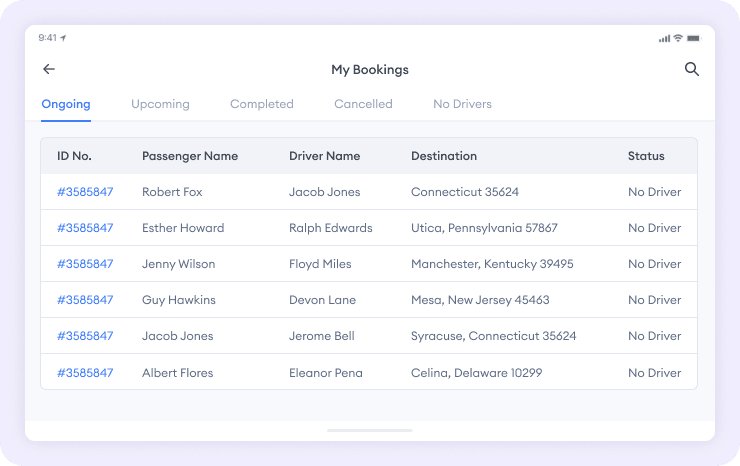Tap the Wi-Fi icon in status bar
Image resolution: width=740 pixels, height=466 pixels.
[x=678, y=38]
